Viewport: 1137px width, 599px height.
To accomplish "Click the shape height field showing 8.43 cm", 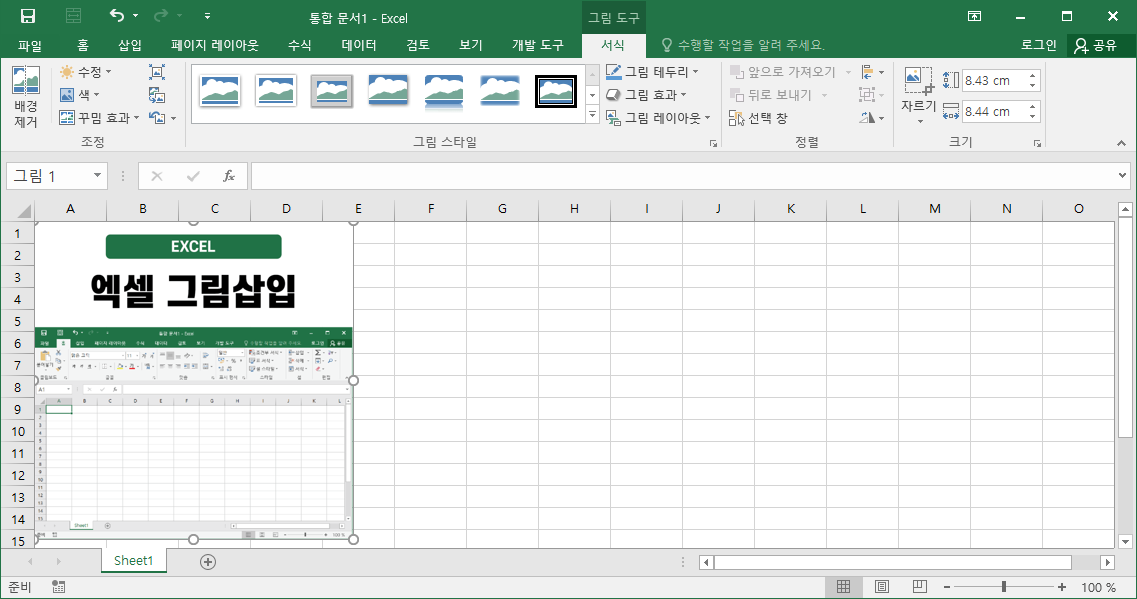I will [993, 80].
